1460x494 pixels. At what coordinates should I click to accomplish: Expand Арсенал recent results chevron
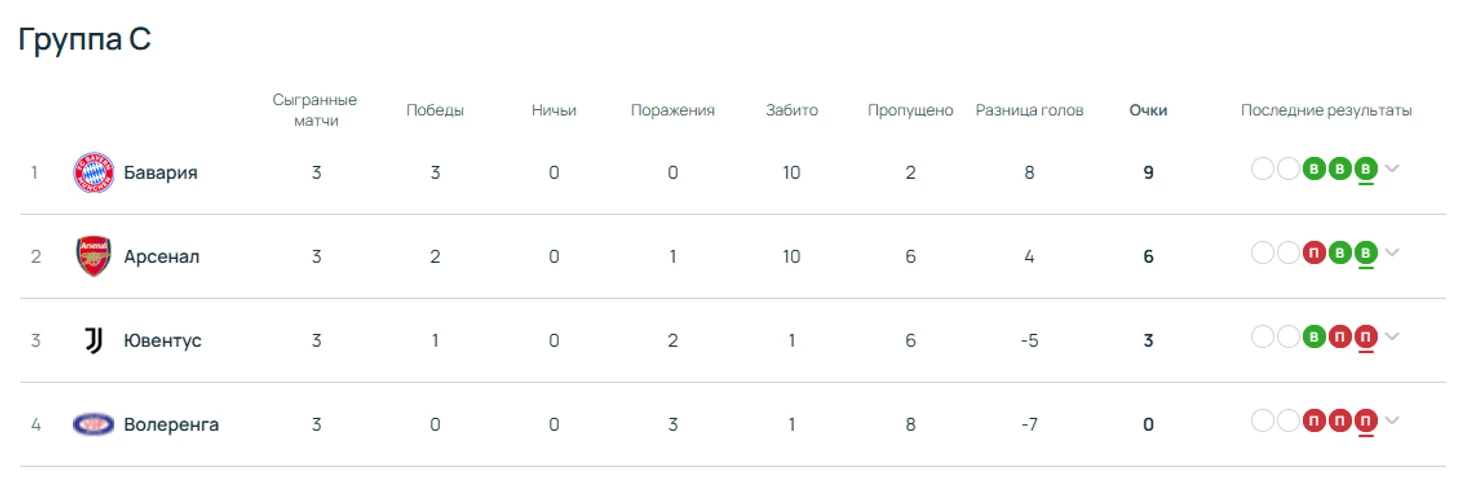(x=1392, y=253)
